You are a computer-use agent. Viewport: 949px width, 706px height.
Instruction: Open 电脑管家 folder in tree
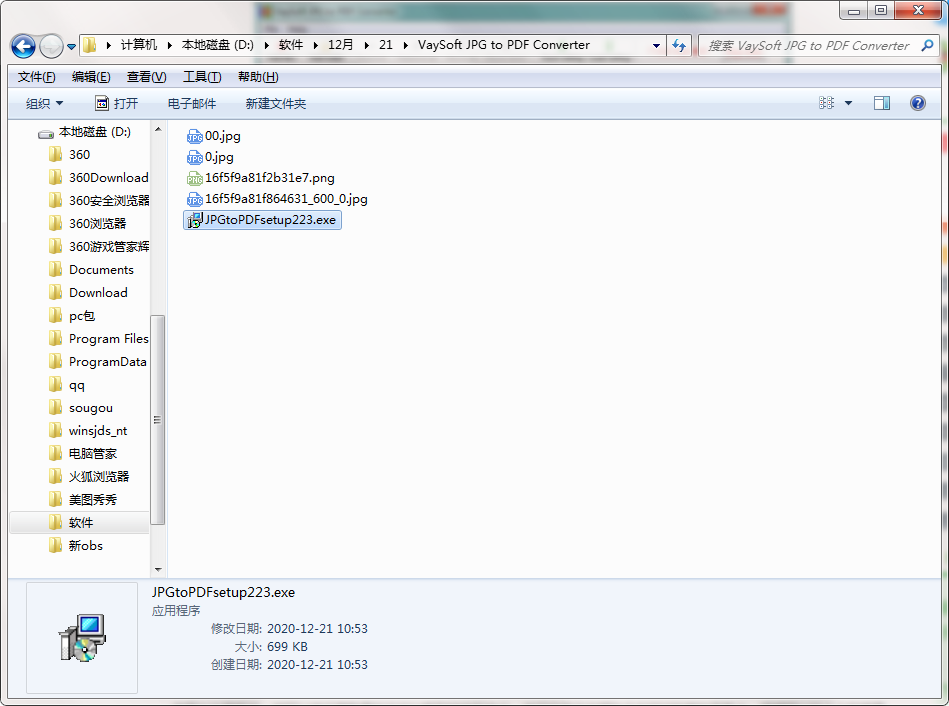click(x=82, y=454)
